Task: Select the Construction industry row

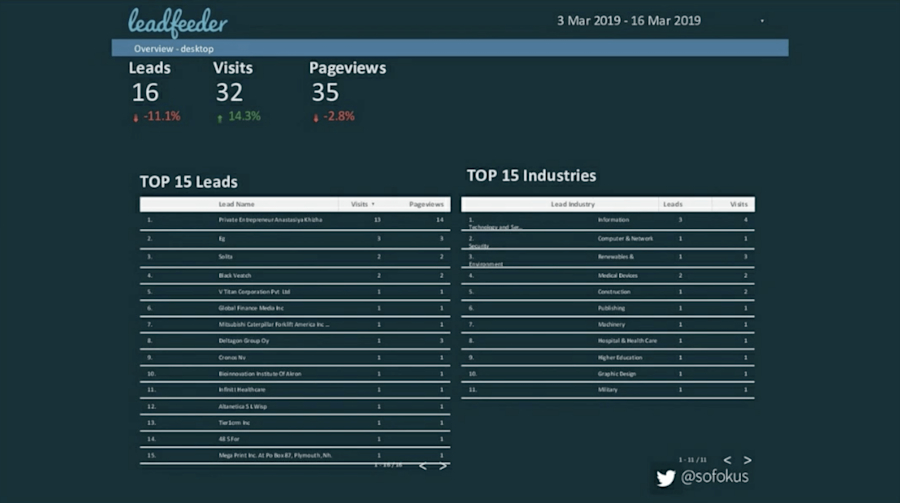Action: [x=608, y=292]
